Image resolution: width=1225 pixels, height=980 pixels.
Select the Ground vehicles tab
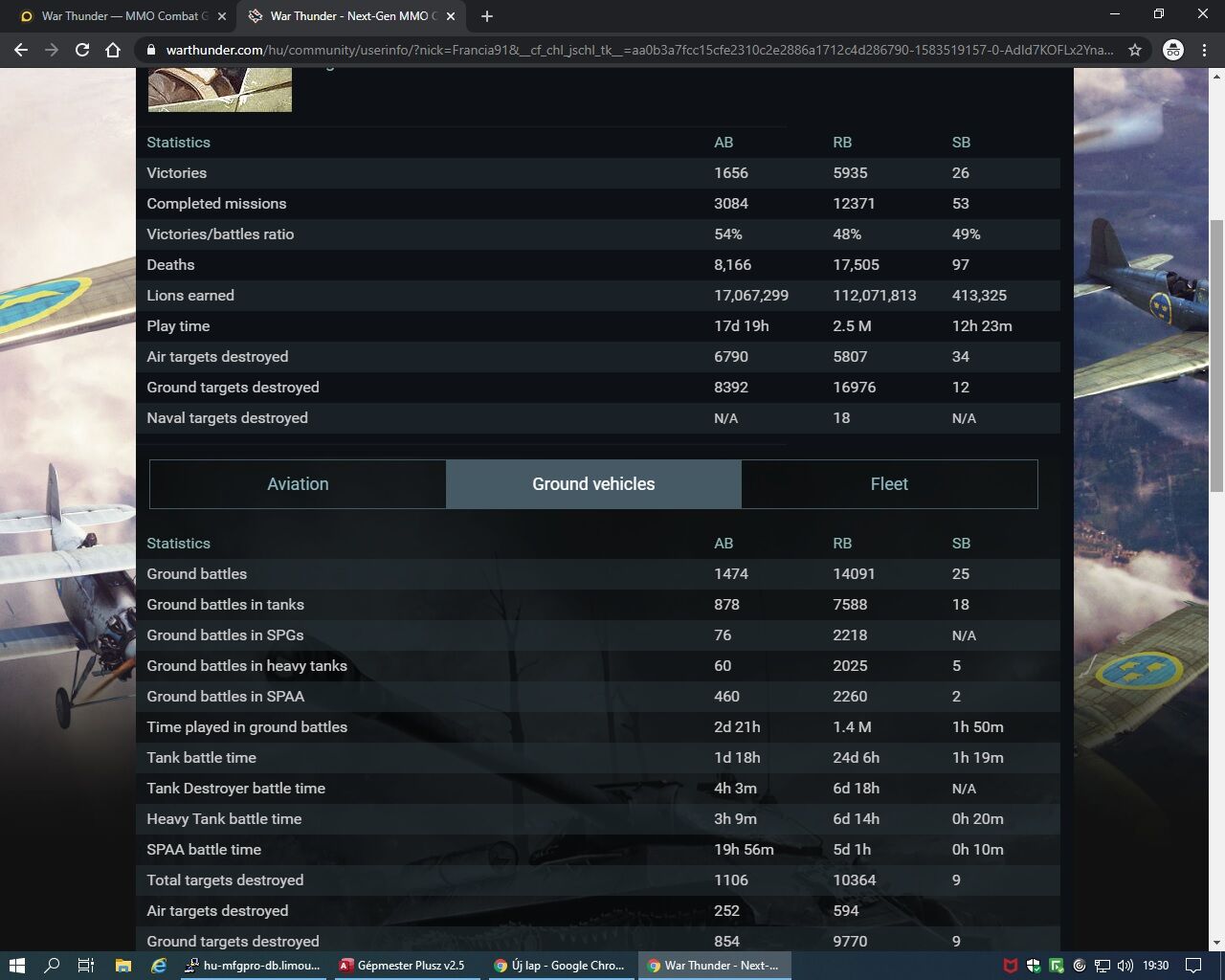pos(593,484)
